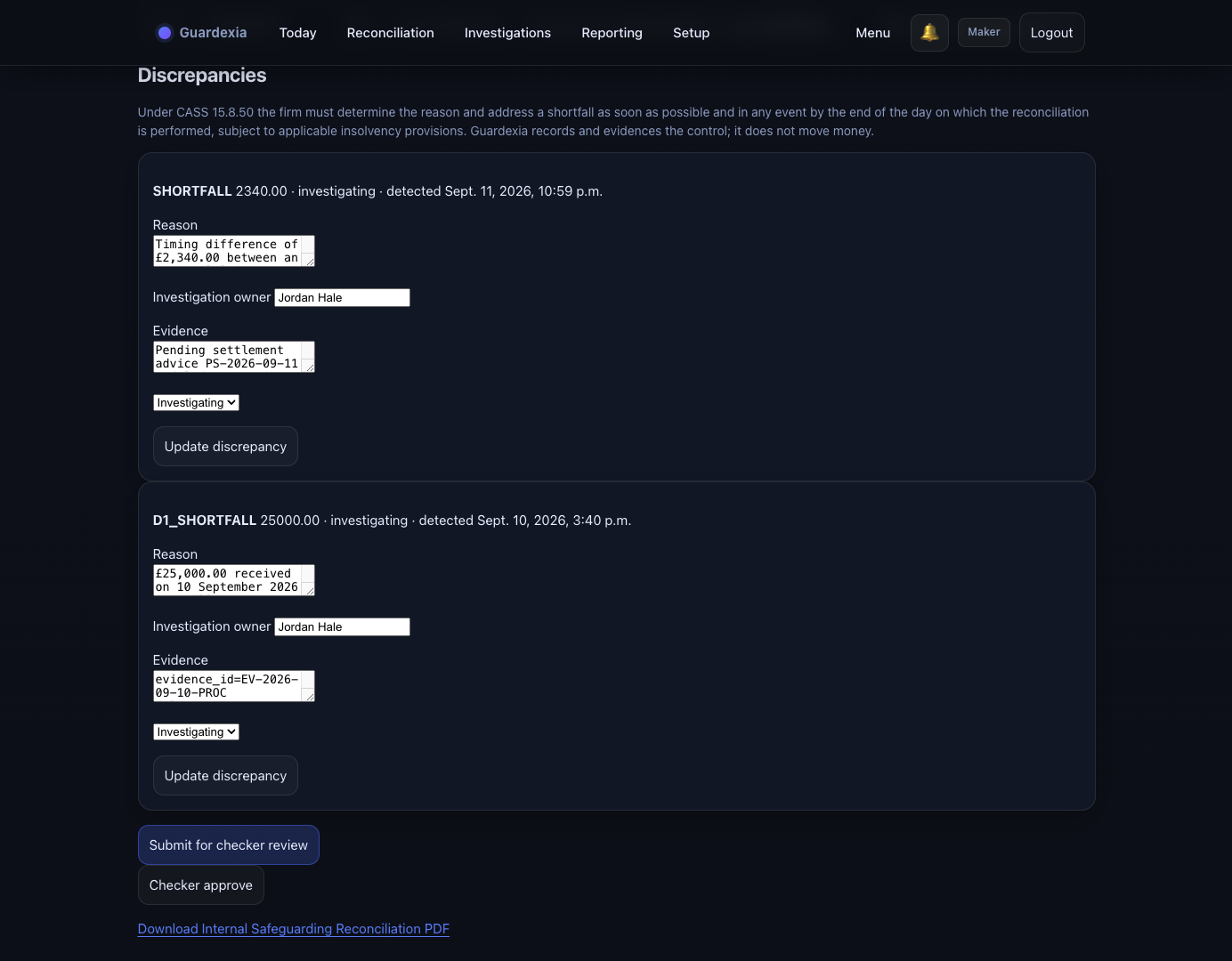1232x961 pixels.
Task: Open status dropdown for SHORTFALL 2340.00
Action: click(x=196, y=403)
